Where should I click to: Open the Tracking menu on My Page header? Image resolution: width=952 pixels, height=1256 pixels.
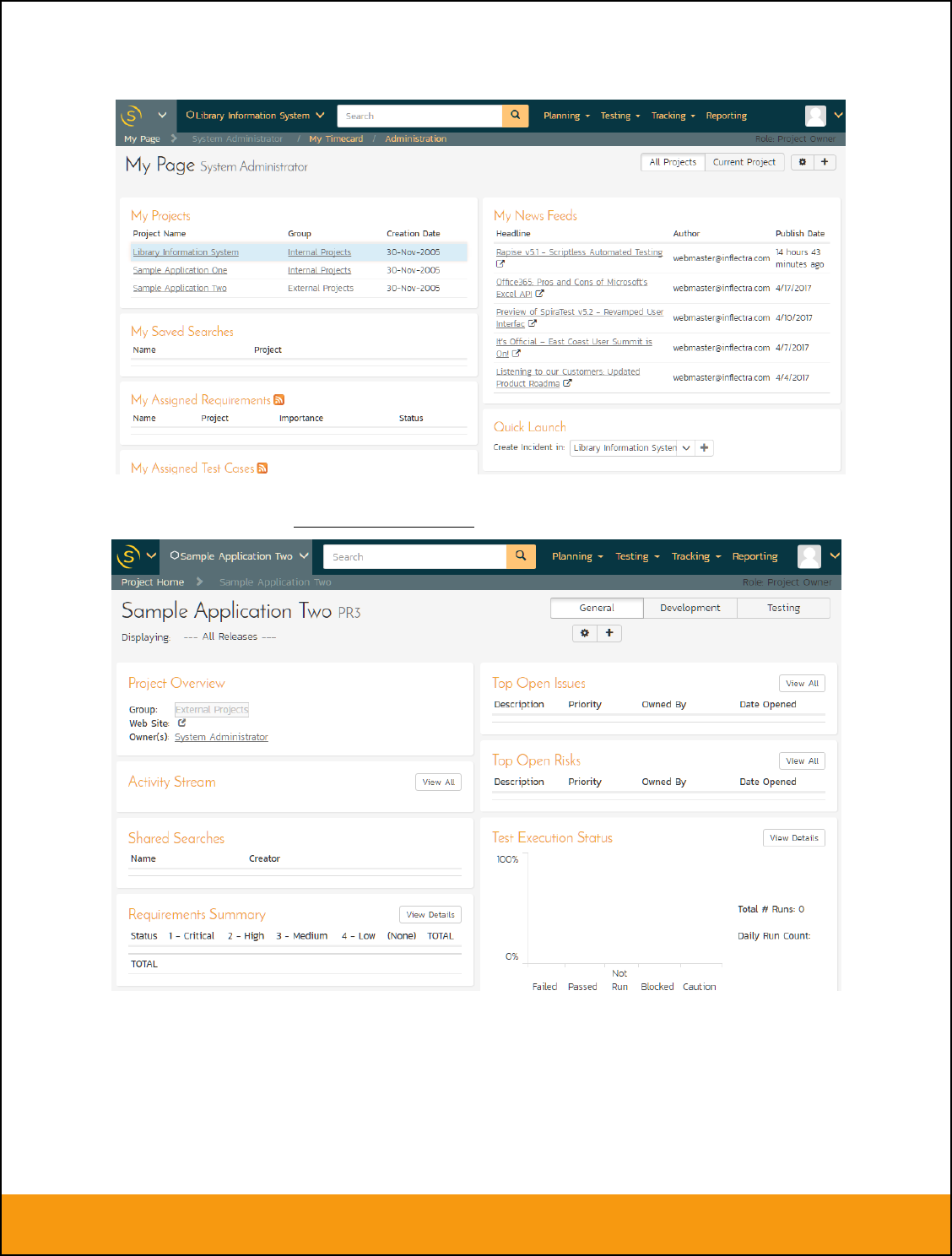pos(673,116)
